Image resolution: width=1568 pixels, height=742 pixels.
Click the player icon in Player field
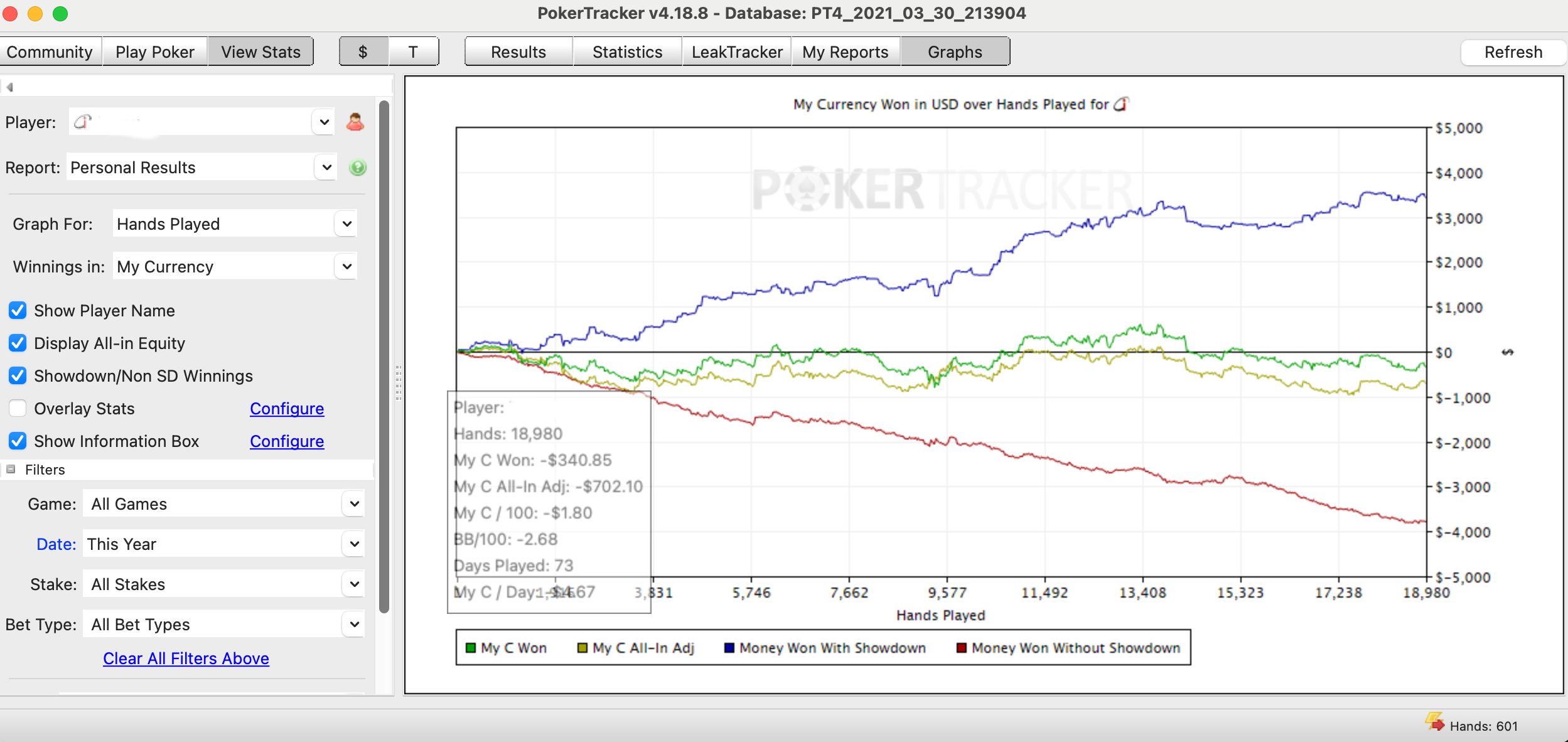83,121
